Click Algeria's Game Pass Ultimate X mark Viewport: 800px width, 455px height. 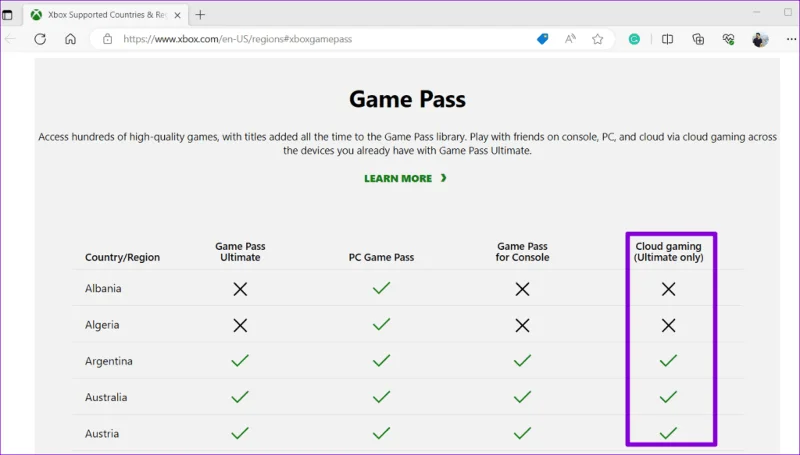[240, 325]
